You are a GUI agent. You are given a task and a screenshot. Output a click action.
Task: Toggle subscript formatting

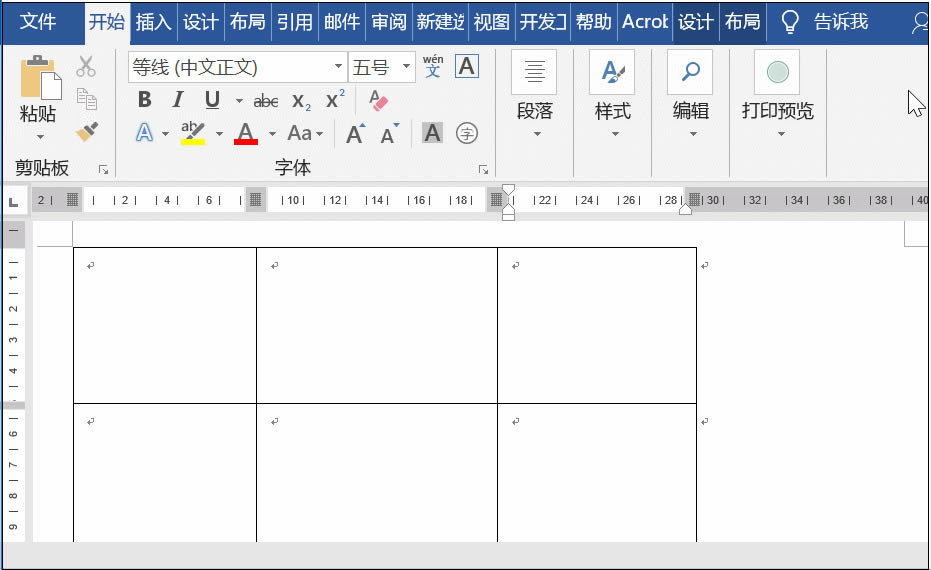301,102
